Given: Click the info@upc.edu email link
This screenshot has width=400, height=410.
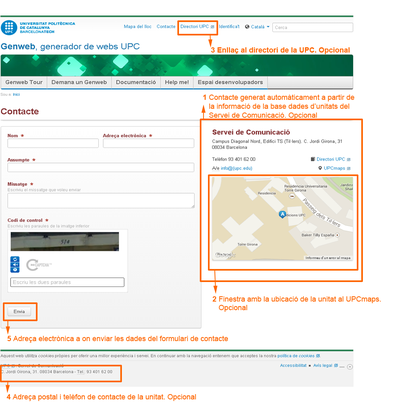Looking at the screenshot, I should pyautogui.click(x=237, y=168).
